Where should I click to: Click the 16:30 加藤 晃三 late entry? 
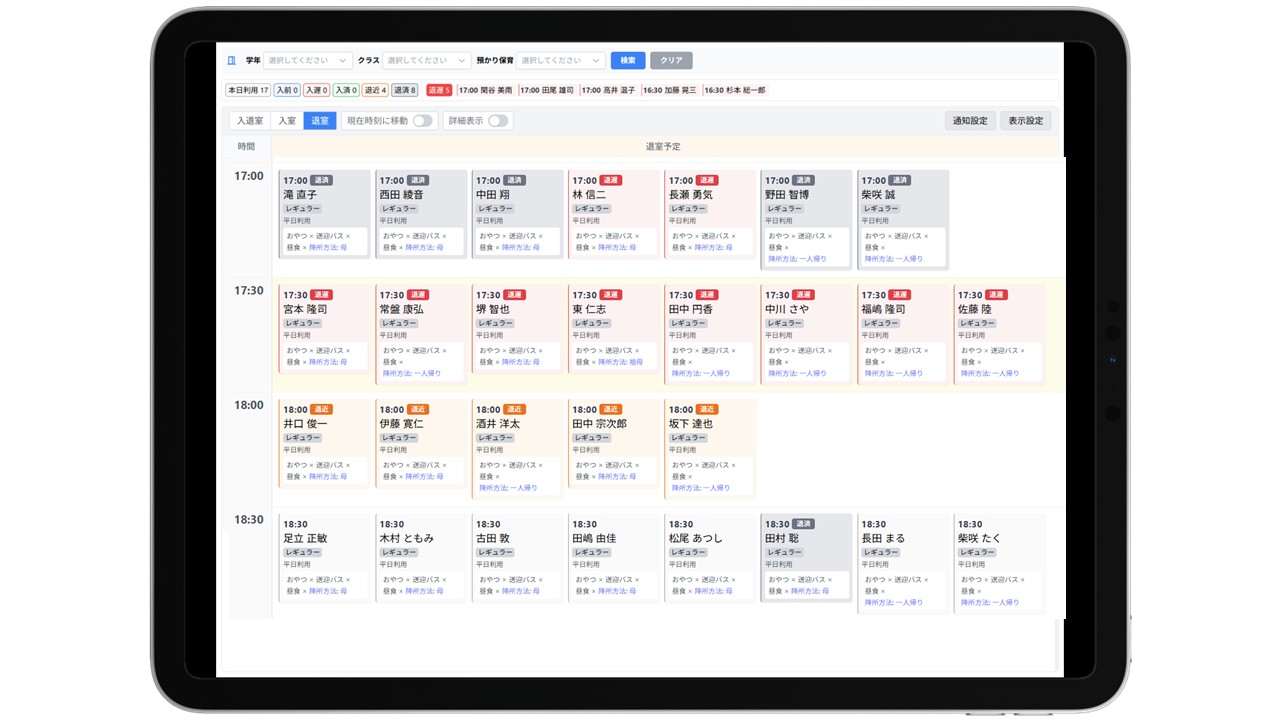(669, 90)
